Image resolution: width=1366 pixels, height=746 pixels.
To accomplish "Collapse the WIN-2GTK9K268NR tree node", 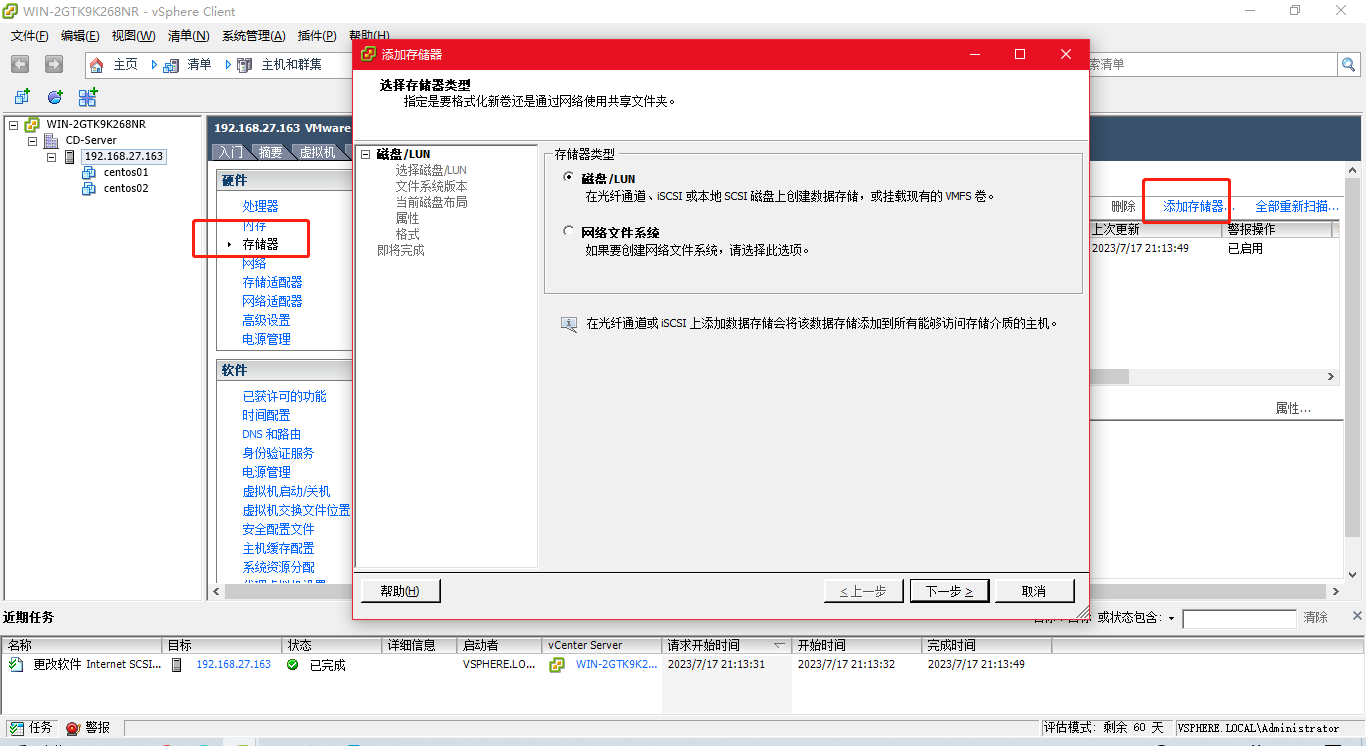I will click(x=14, y=125).
